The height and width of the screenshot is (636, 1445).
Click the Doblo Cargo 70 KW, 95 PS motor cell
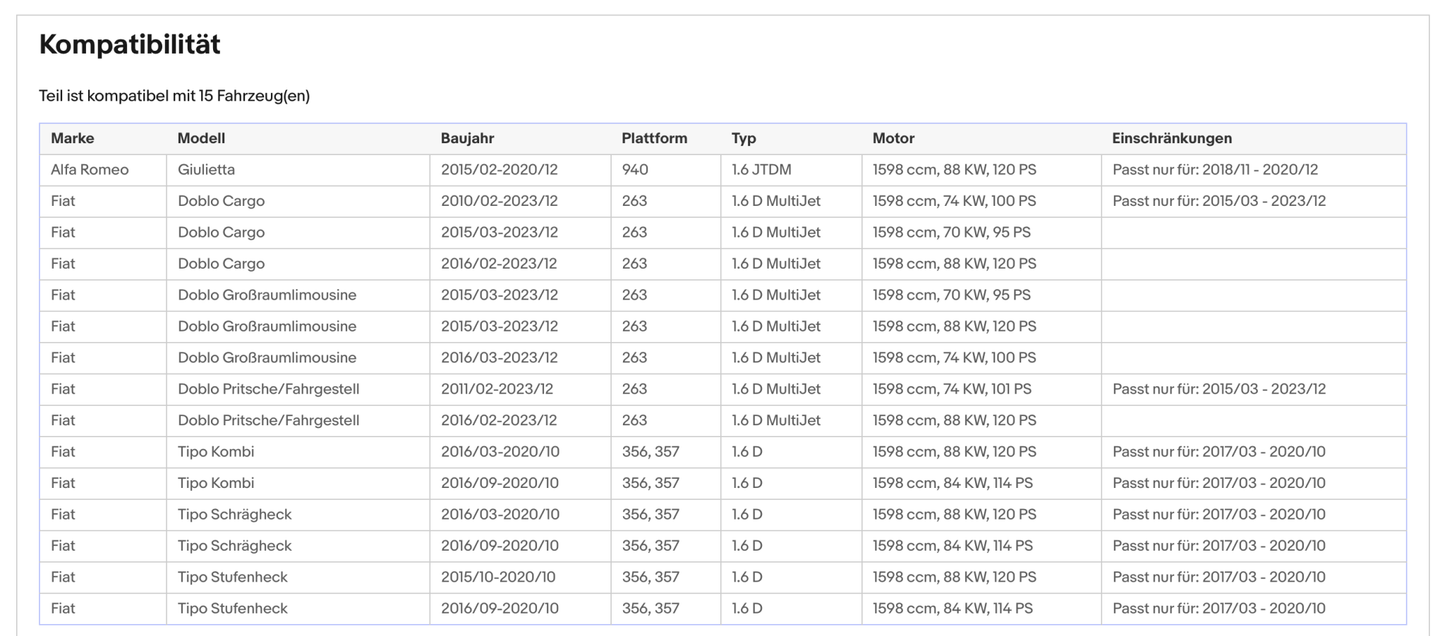(x=951, y=232)
